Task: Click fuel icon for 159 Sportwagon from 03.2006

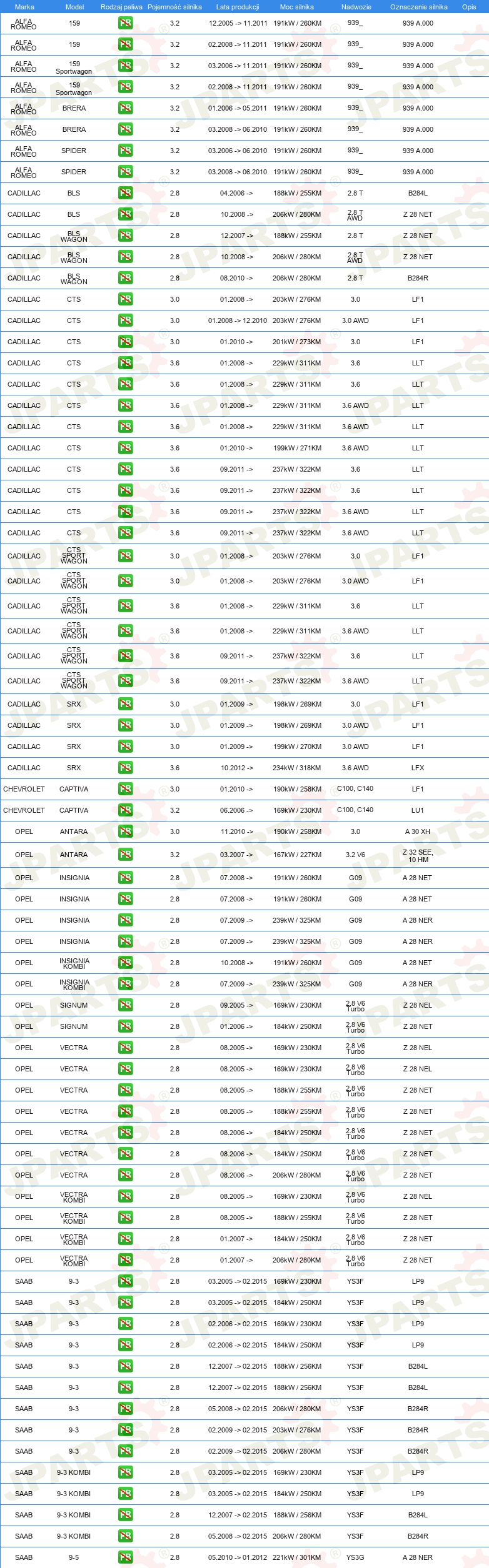Action: pyautogui.click(x=125, y=66)
